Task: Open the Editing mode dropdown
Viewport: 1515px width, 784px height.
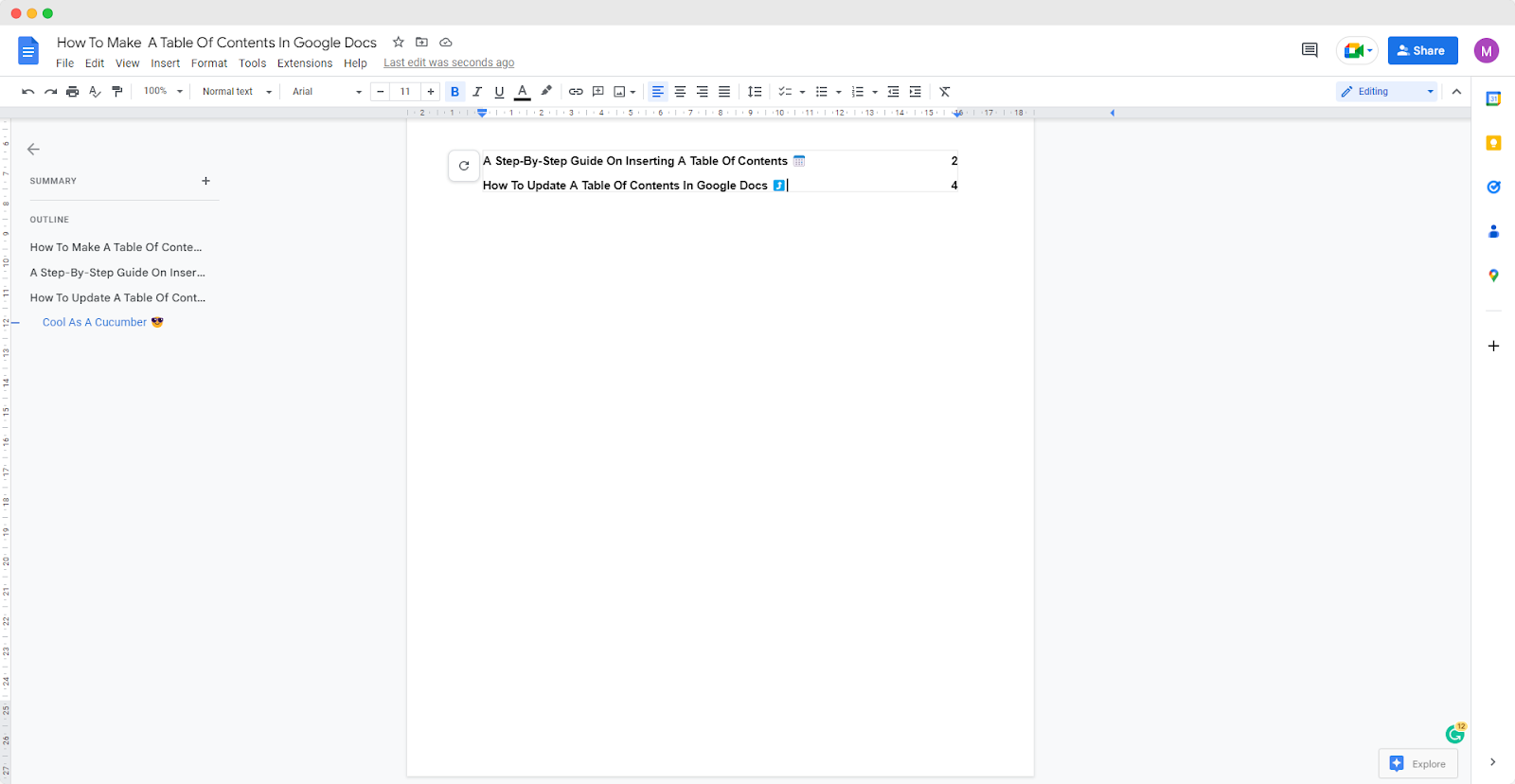Action: pos(1387,92)
